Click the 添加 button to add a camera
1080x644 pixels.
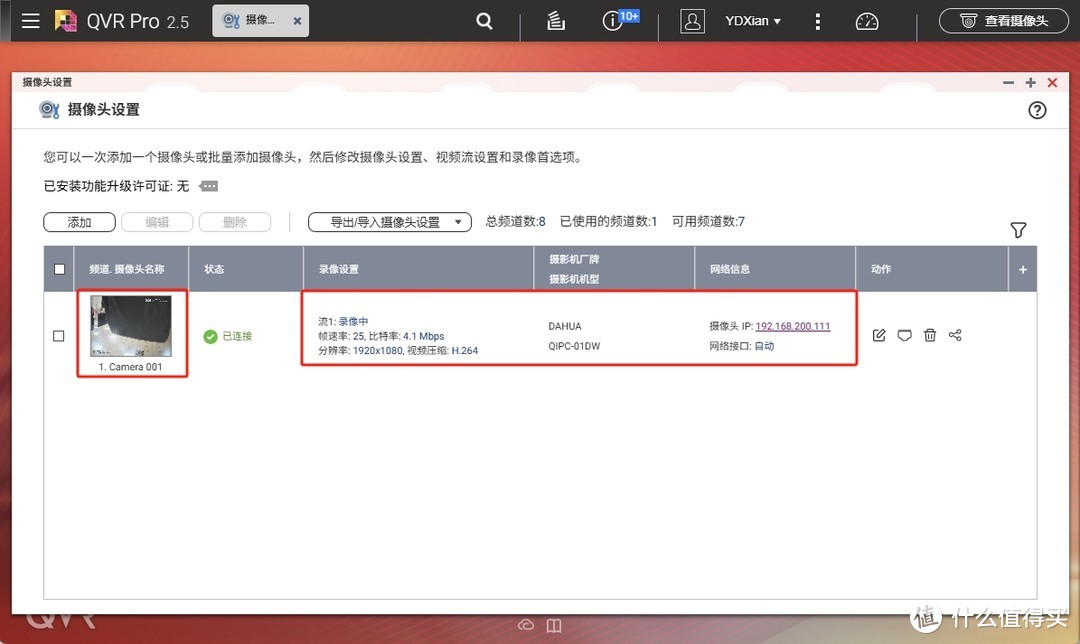tap(79, 222)
